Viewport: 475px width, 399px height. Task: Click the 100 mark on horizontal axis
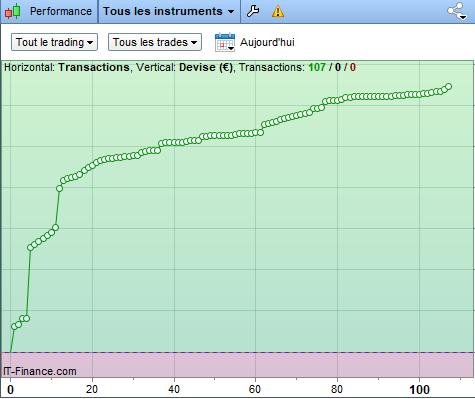point(419,389)
